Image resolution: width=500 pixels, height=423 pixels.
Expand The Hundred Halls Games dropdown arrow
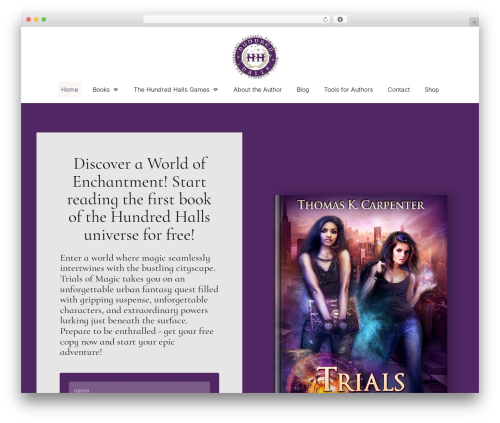(215, 90)
